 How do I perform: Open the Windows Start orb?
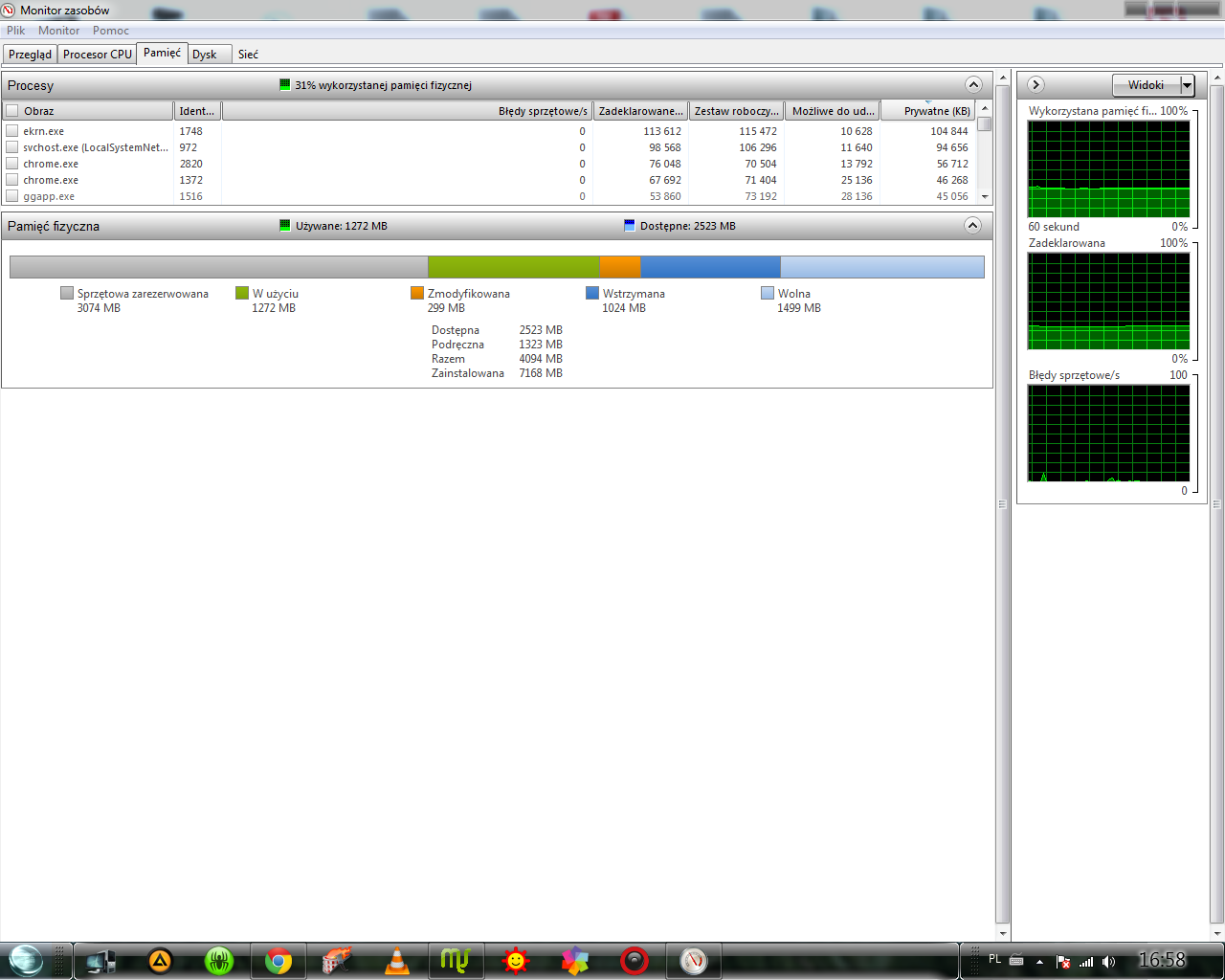[x=26, y=960]
